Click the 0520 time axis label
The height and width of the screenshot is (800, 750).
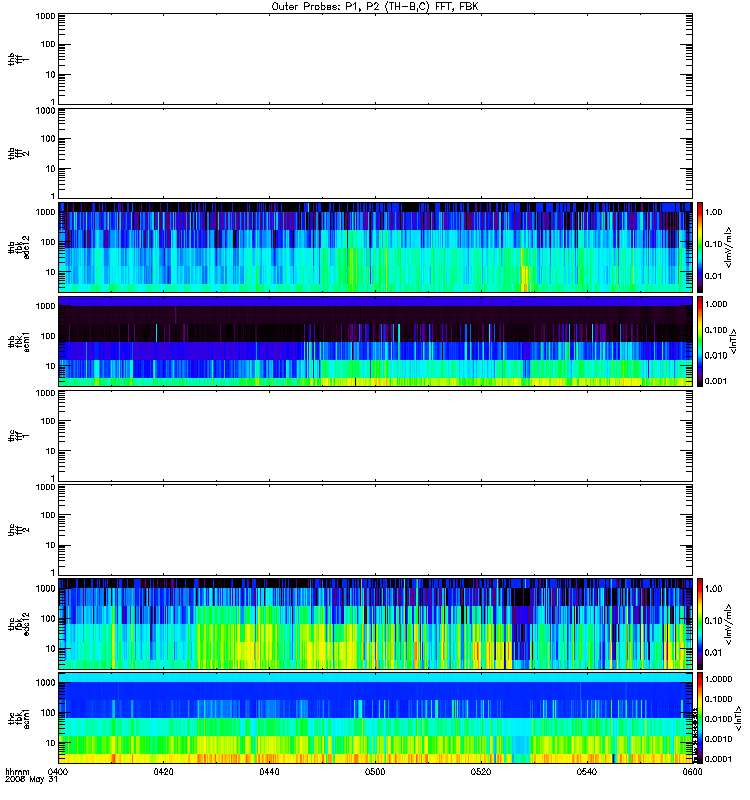pyautogui.click(x=481, y=771)
